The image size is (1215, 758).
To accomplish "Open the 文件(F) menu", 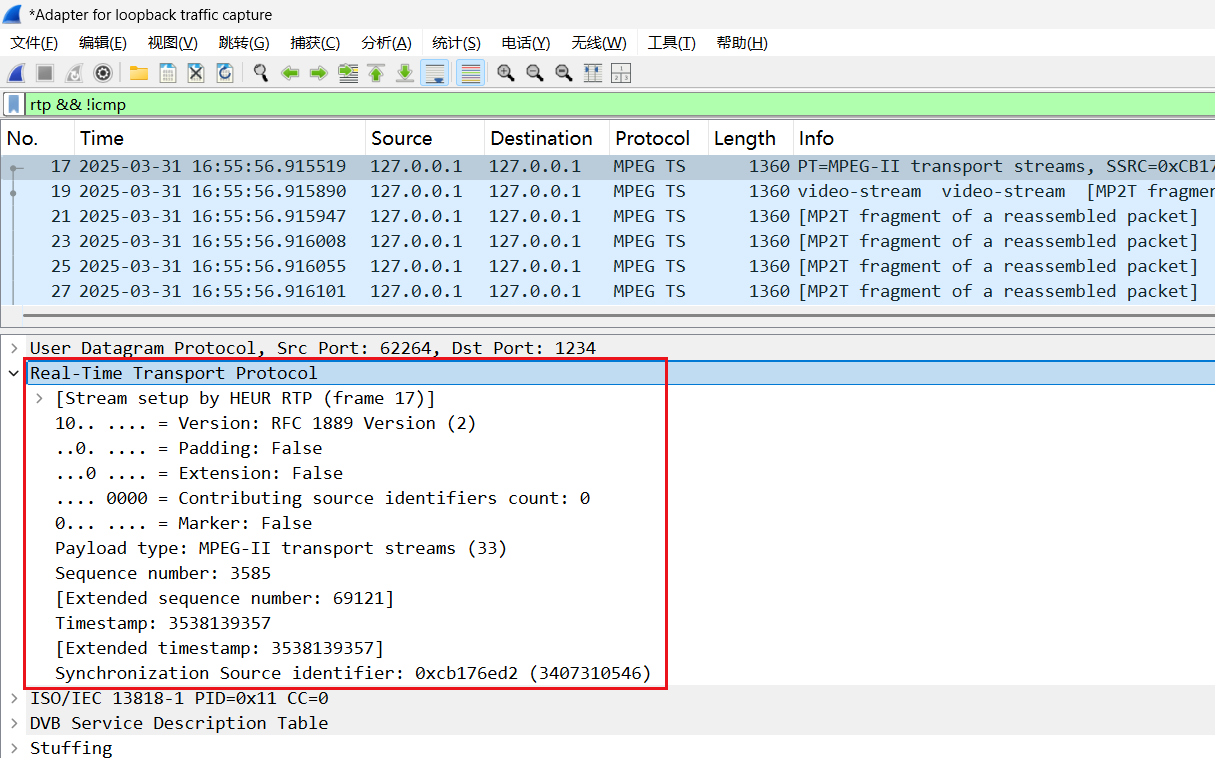I will [x=34, y=43].
